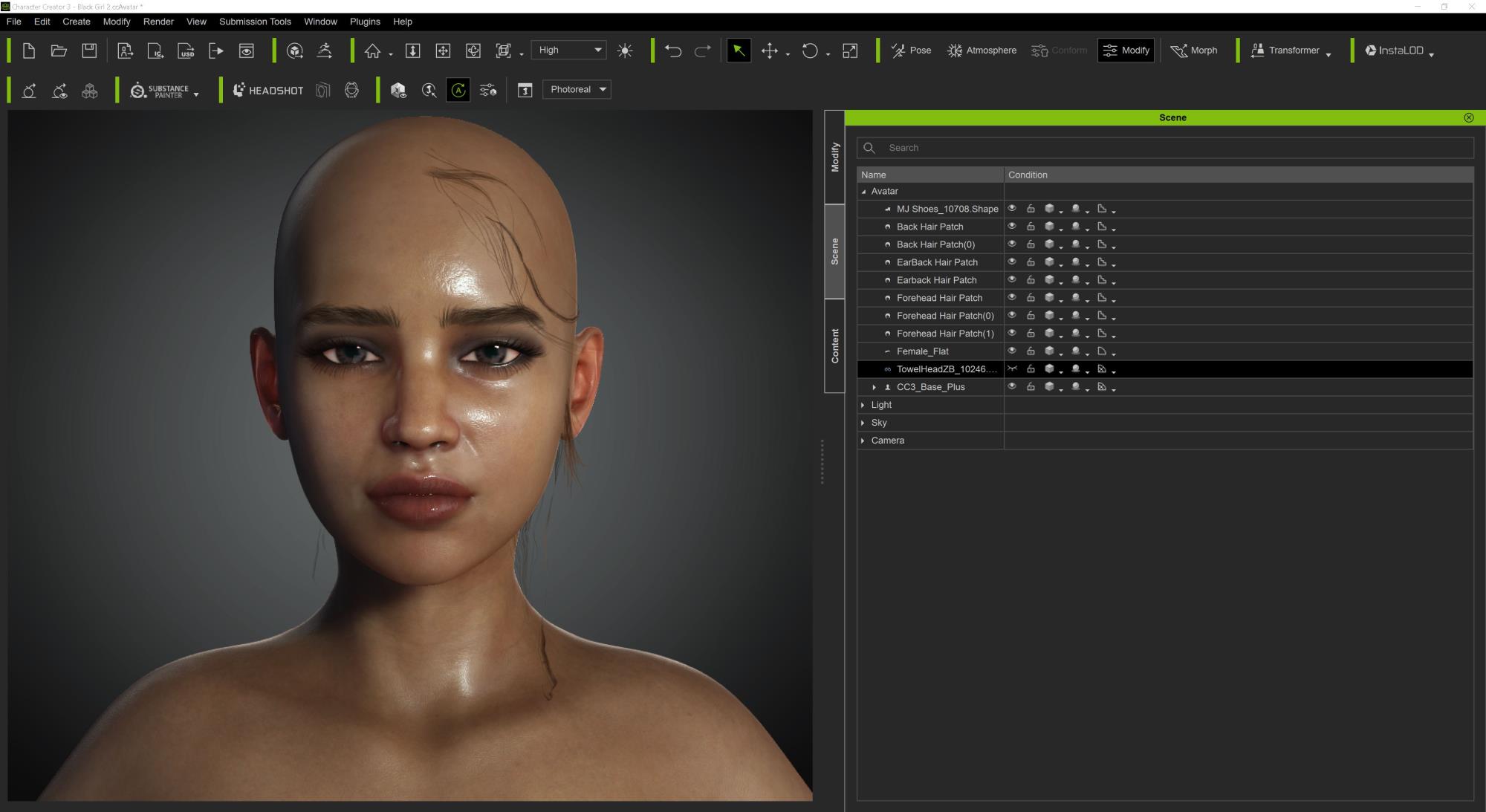This screenshot has width=1486, height=812.
Task: Click the Atmosphere button
Action: point(982,51)
